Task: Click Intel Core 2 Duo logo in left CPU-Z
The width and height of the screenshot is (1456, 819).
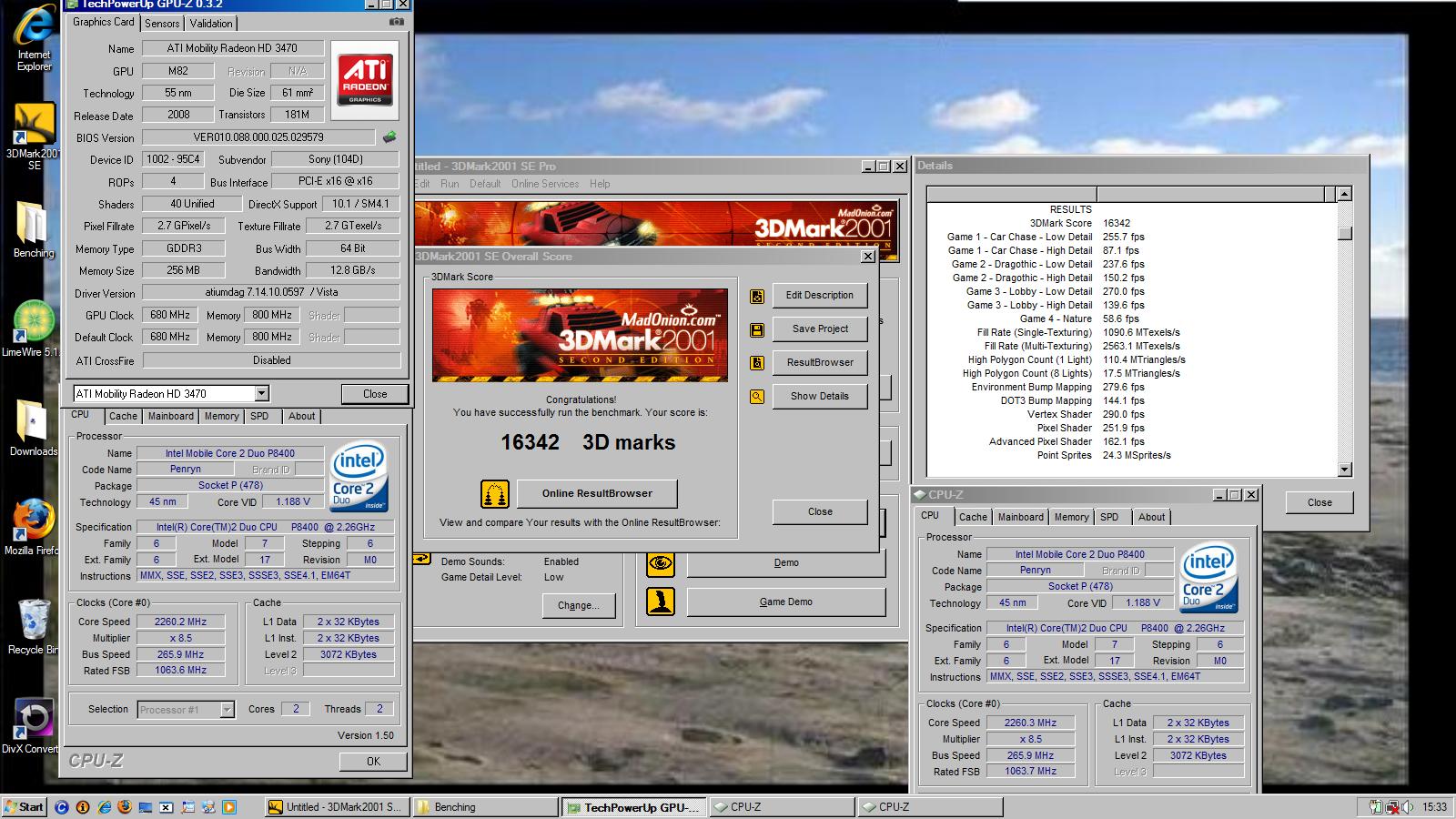Action: [358, 477]
